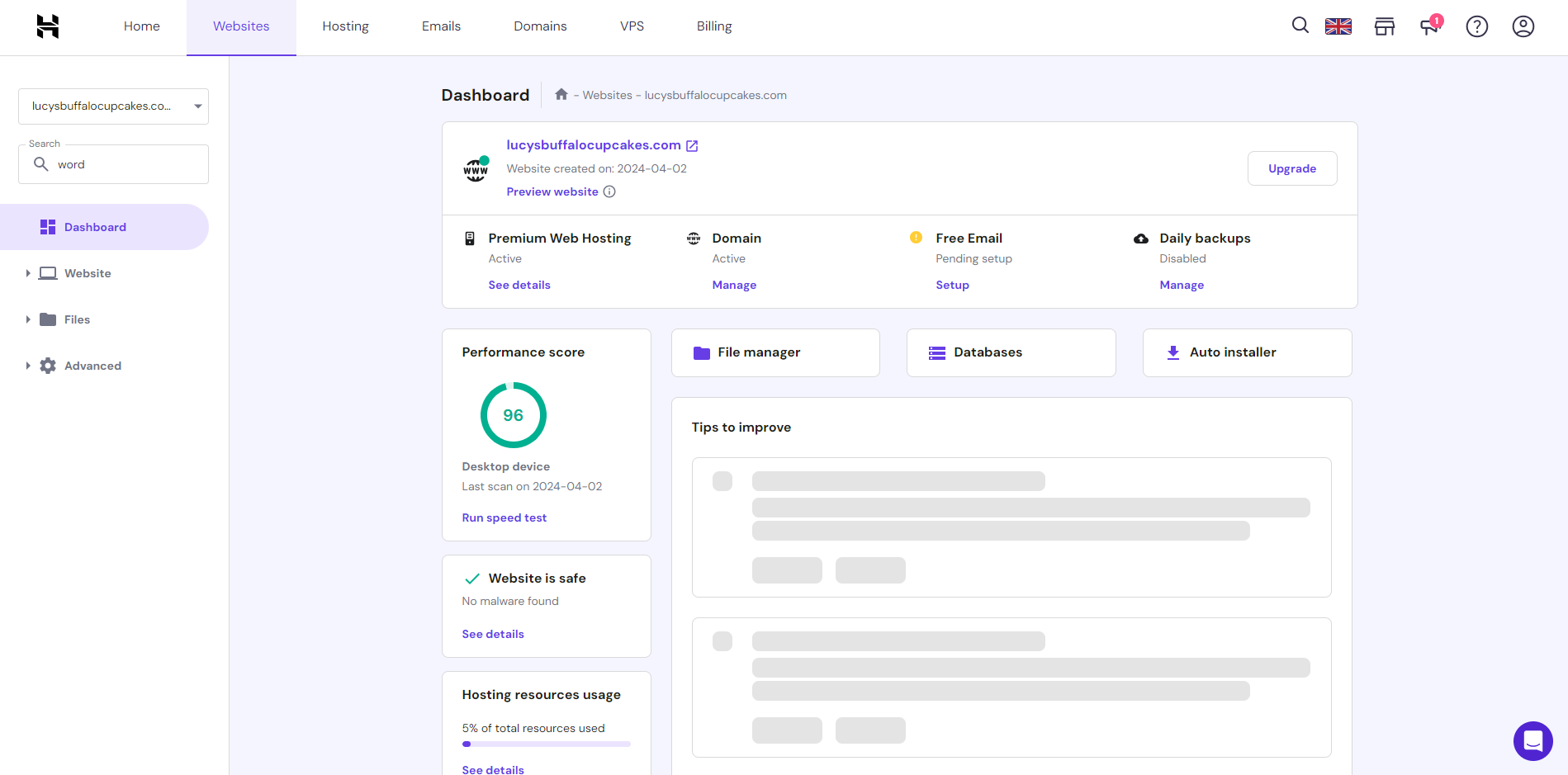Open the user account profile icon

[x=1523, y=26]
